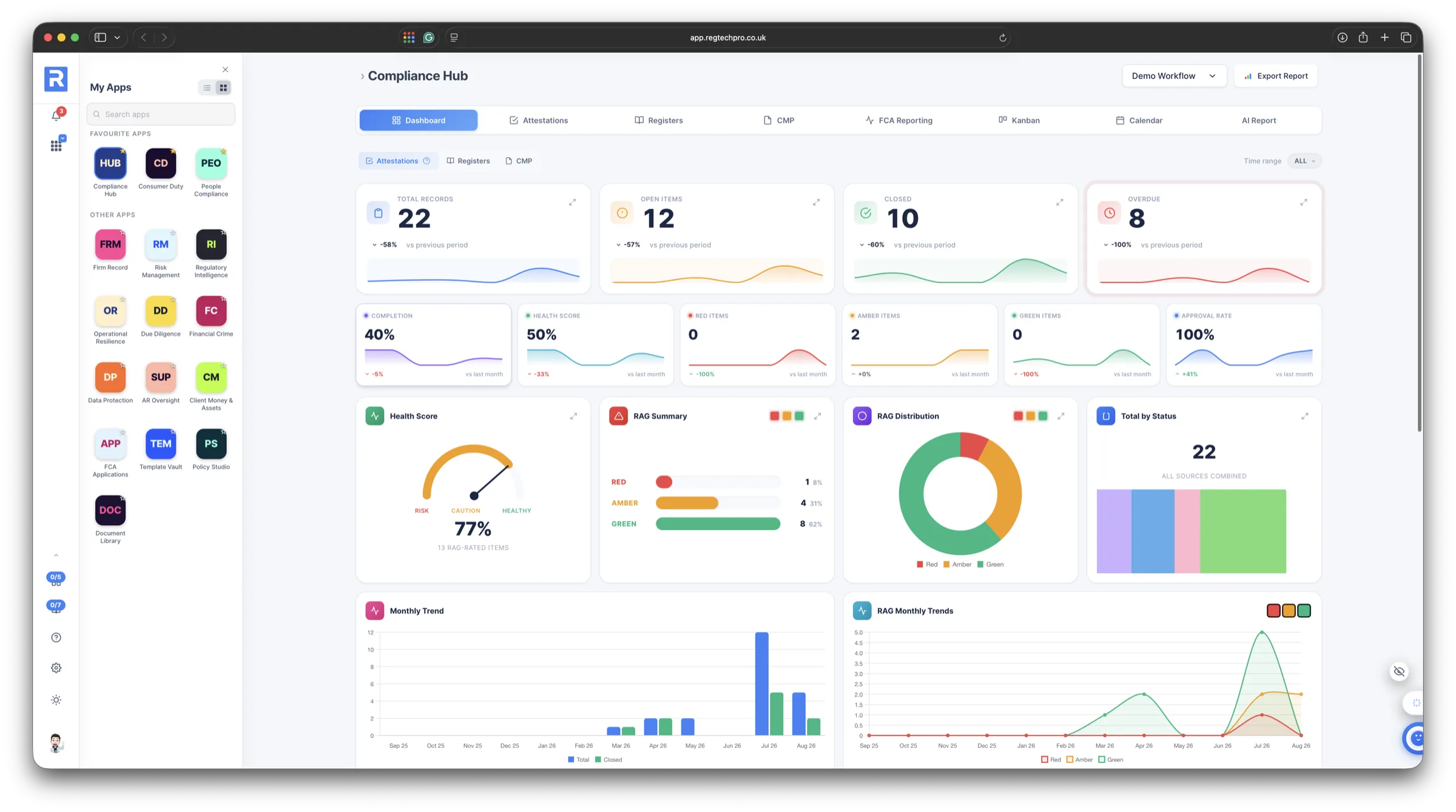The height and width of the screenshot is (812, 1456).
Task: Open the Demo Workflow dropdown
Action: 1174,76
